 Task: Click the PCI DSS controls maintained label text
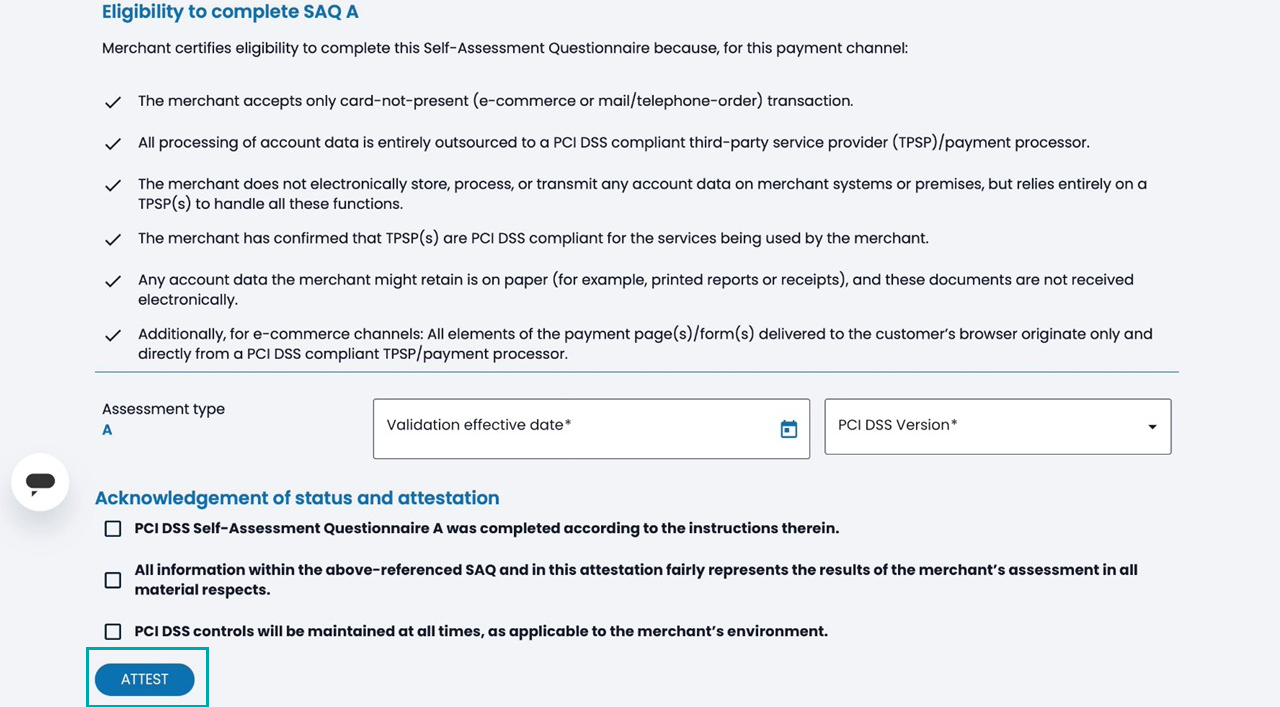pyautogui.click(x=481, y=631)
